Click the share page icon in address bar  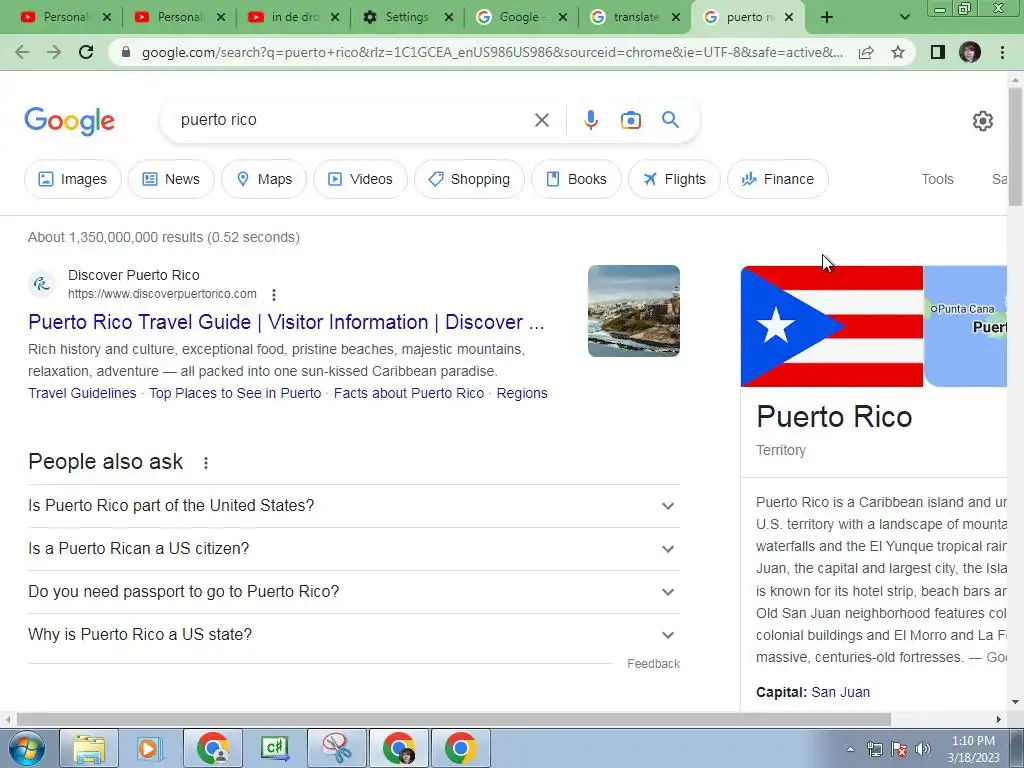click(x=866, y=52)
